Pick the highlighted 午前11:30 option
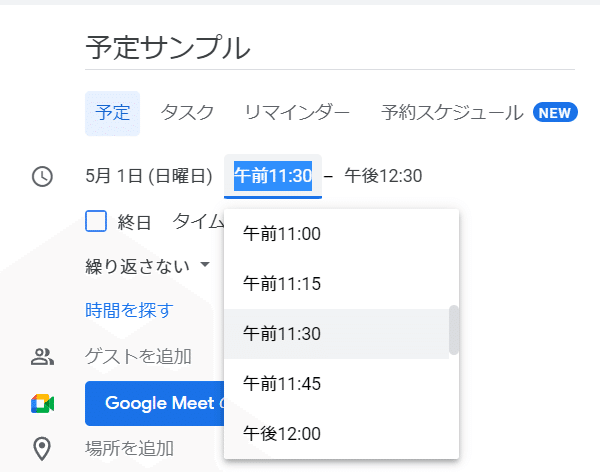This screenshot has height=472, width=600. point(337,334)
